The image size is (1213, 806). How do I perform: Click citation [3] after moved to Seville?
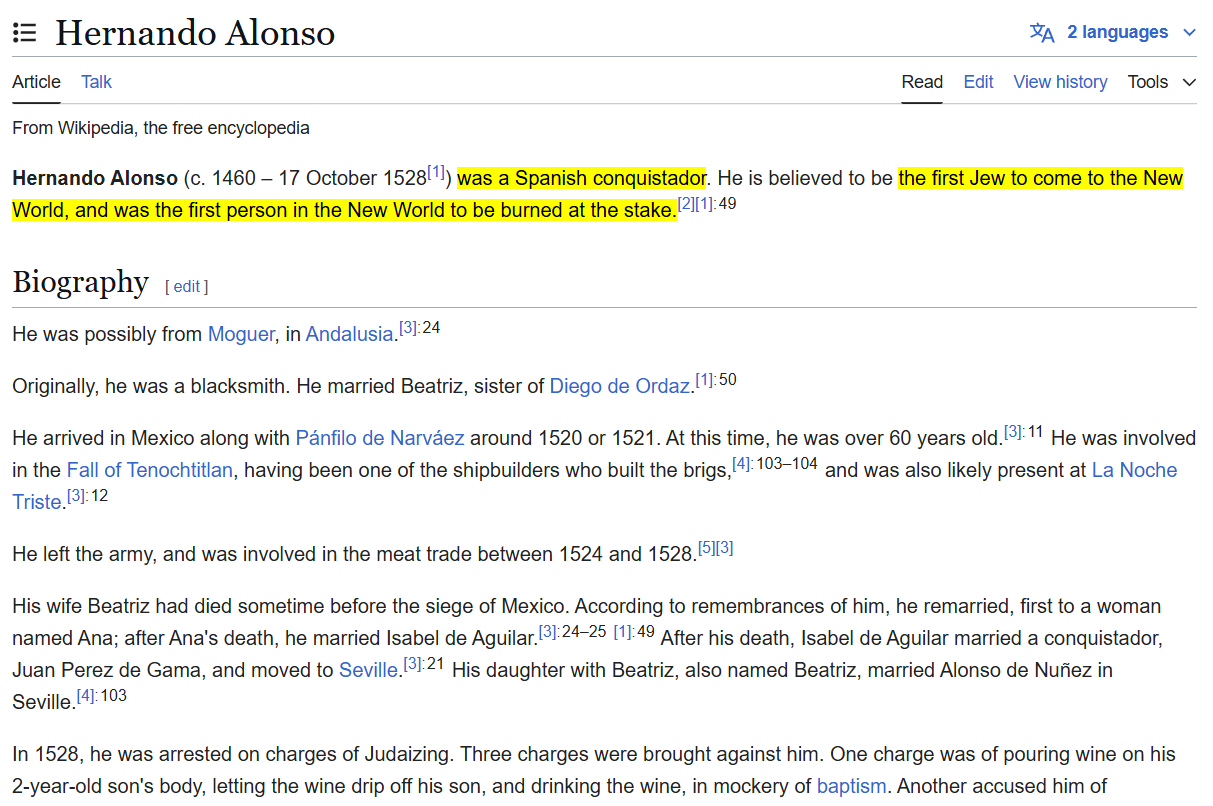coord(414,664)
